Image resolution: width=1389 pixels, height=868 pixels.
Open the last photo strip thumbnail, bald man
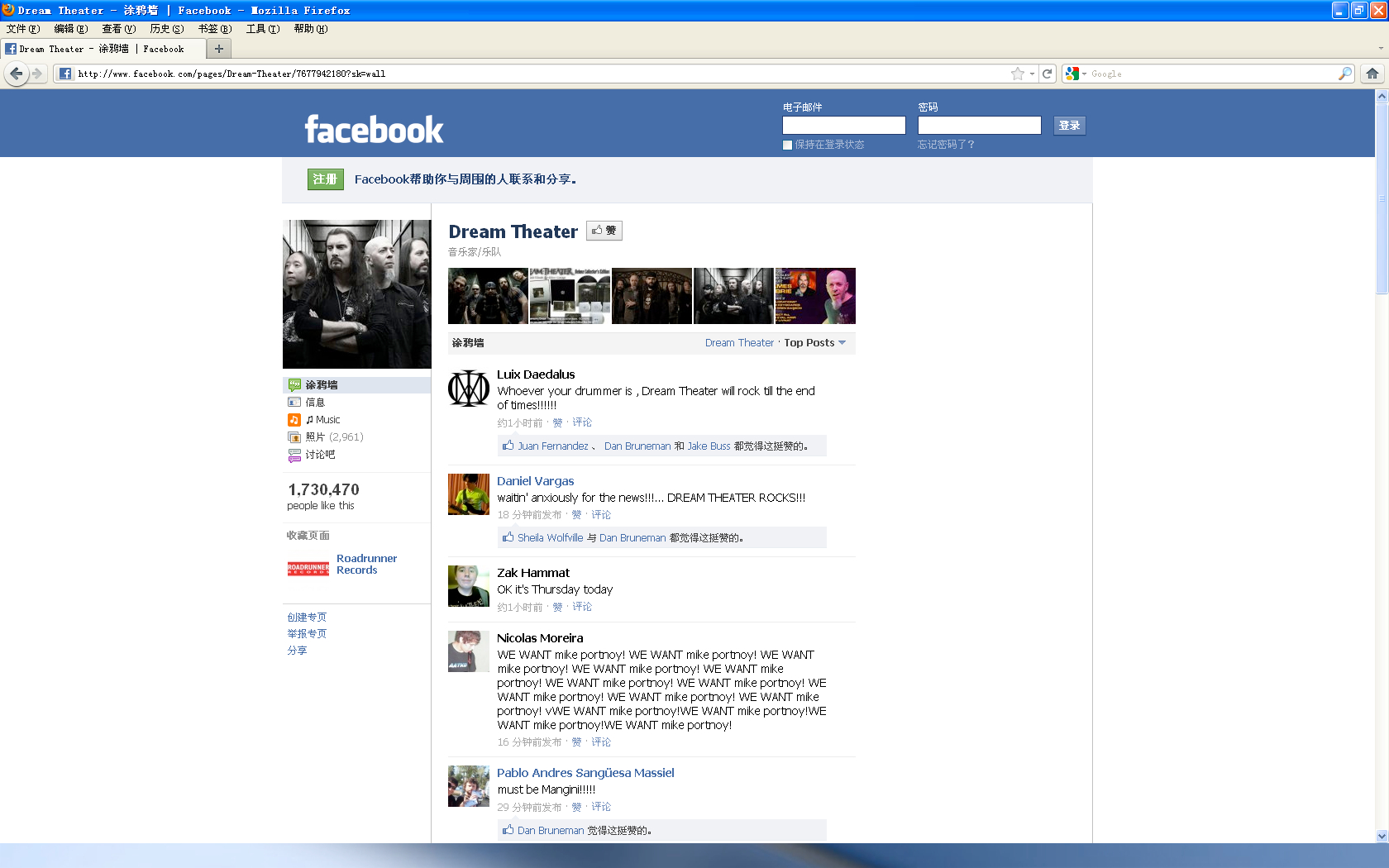click(x=815, y=296)
